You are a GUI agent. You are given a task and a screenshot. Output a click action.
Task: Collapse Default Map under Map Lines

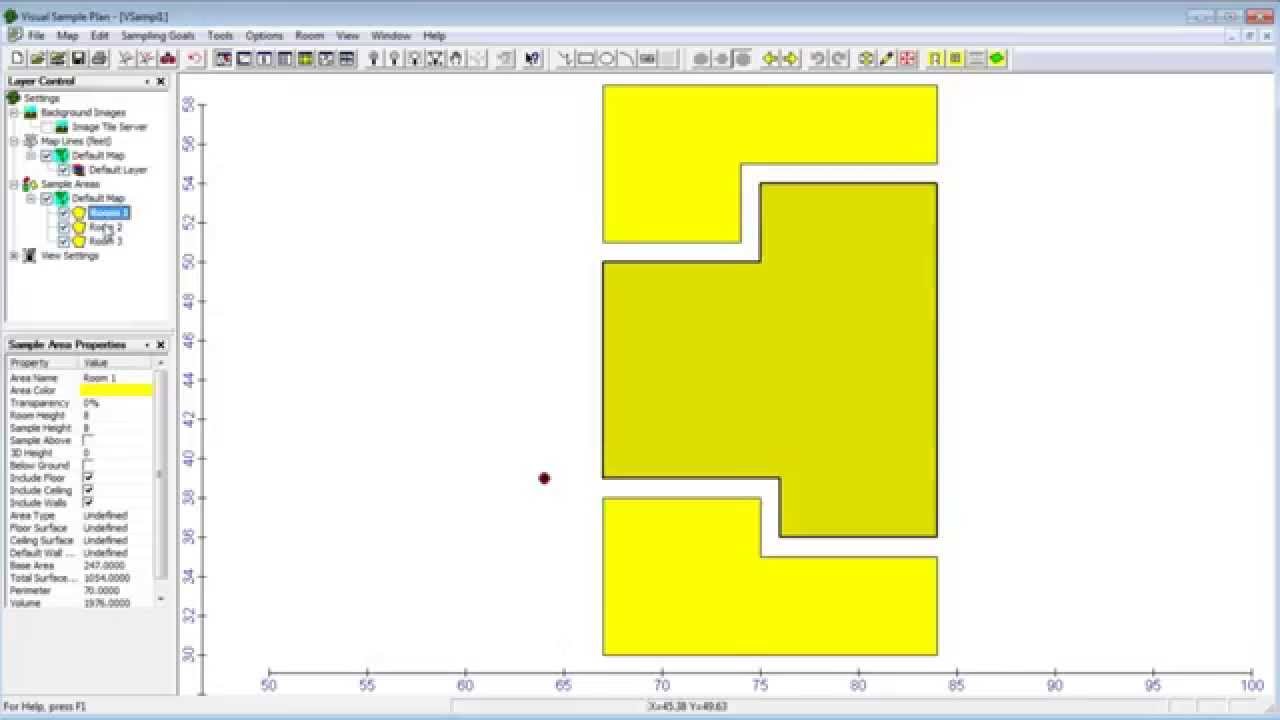[31, 156]
